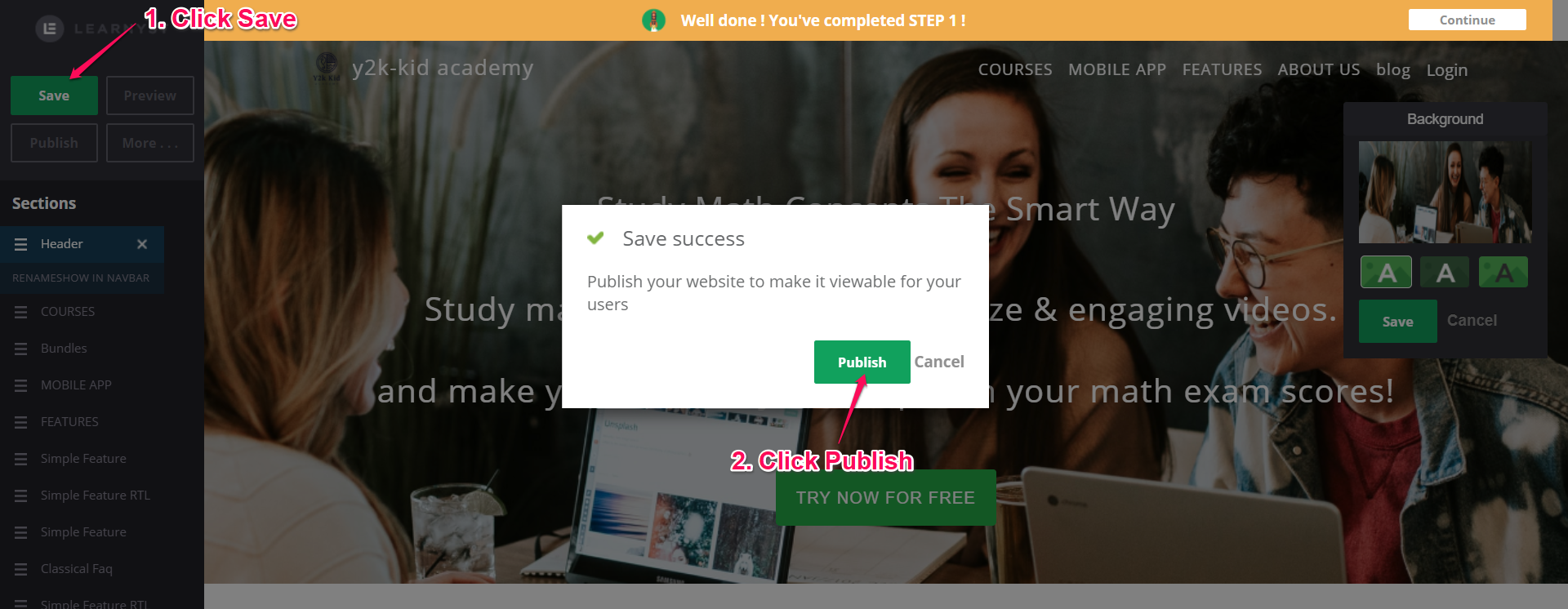This screenshot has height=609, width=1568.
Task: Remove Header section with the X icon
Action: pyautogui.click(x=142, y=244)
